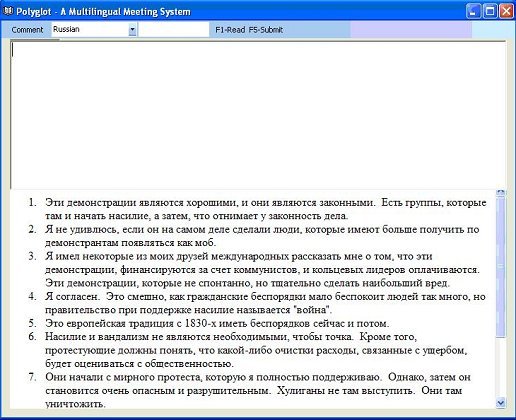The image size is (516, 420).
Task: Maximize the Polyglot meeting window
Action: point(490,11)
